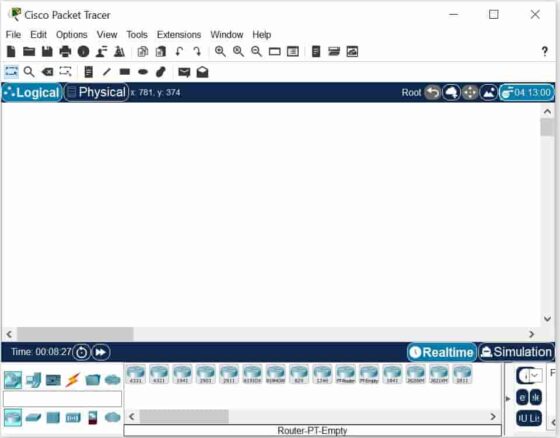This screenshot has width=560, height=438.
Task: Set Tiled Background image button
Action: [489, 93]
